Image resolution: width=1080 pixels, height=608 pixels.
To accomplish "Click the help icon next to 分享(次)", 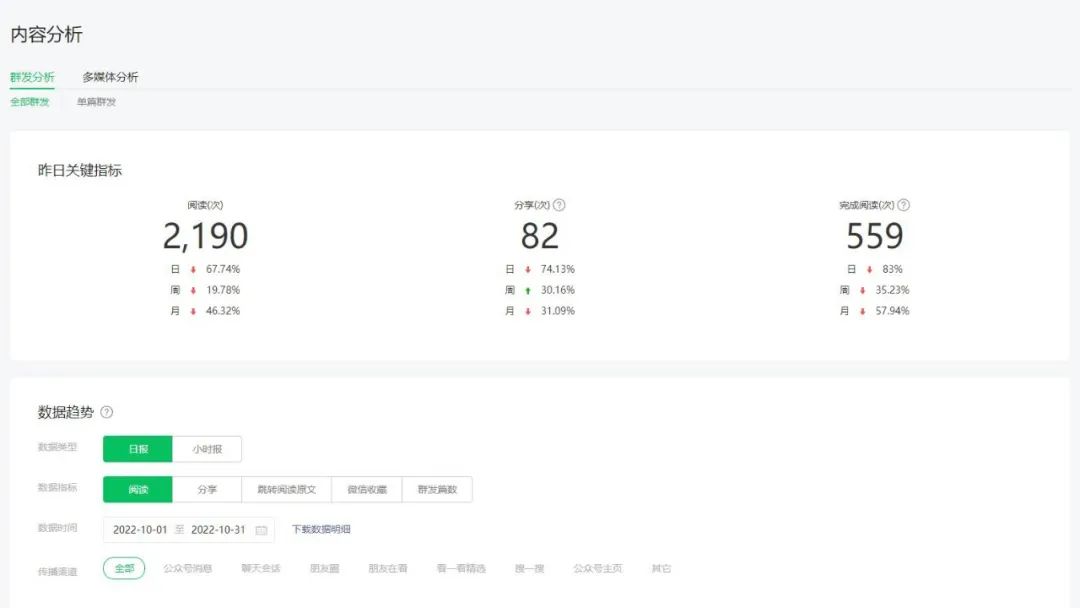I will 559,205.
